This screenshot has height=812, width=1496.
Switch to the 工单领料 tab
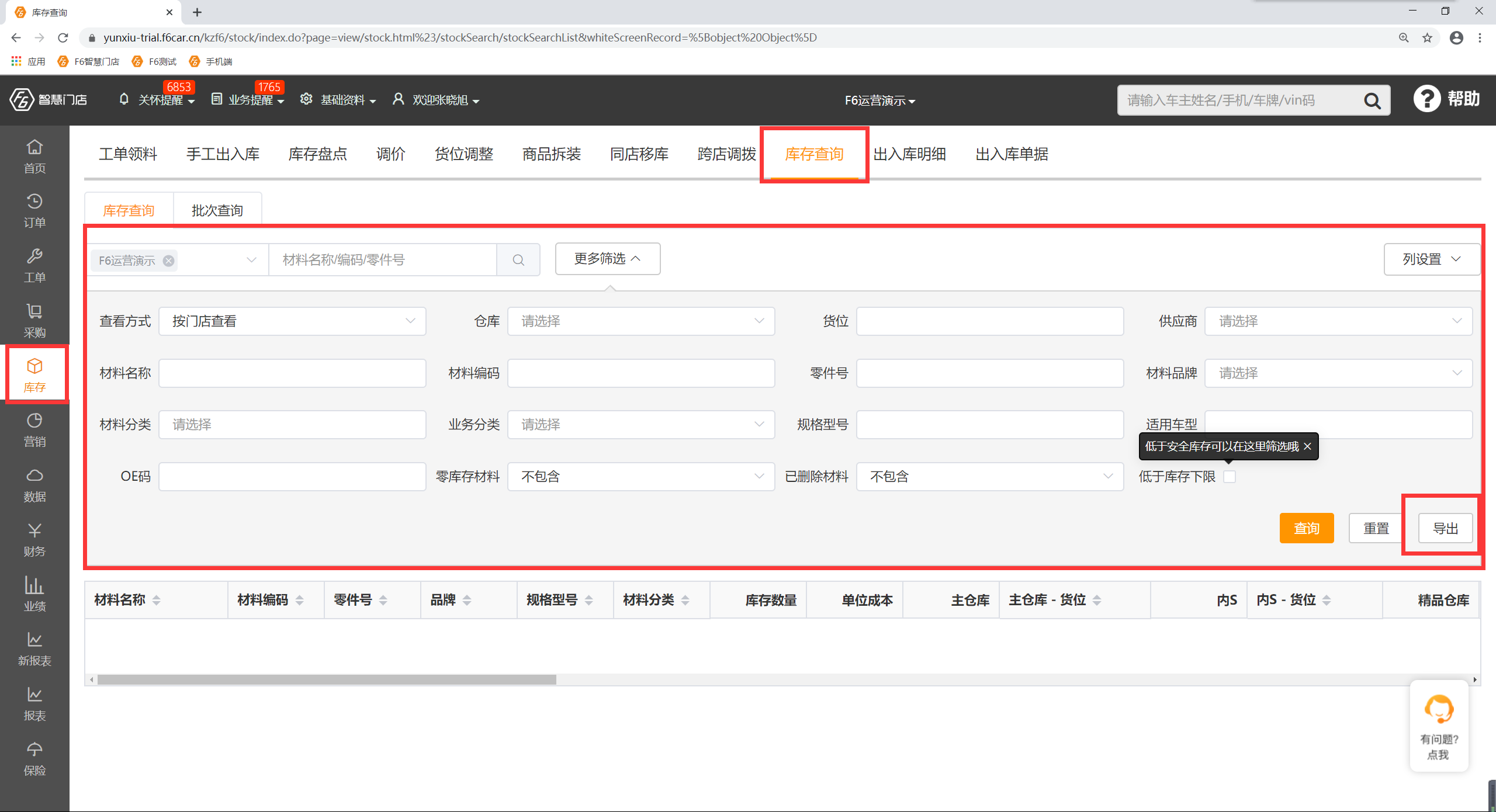128,154
